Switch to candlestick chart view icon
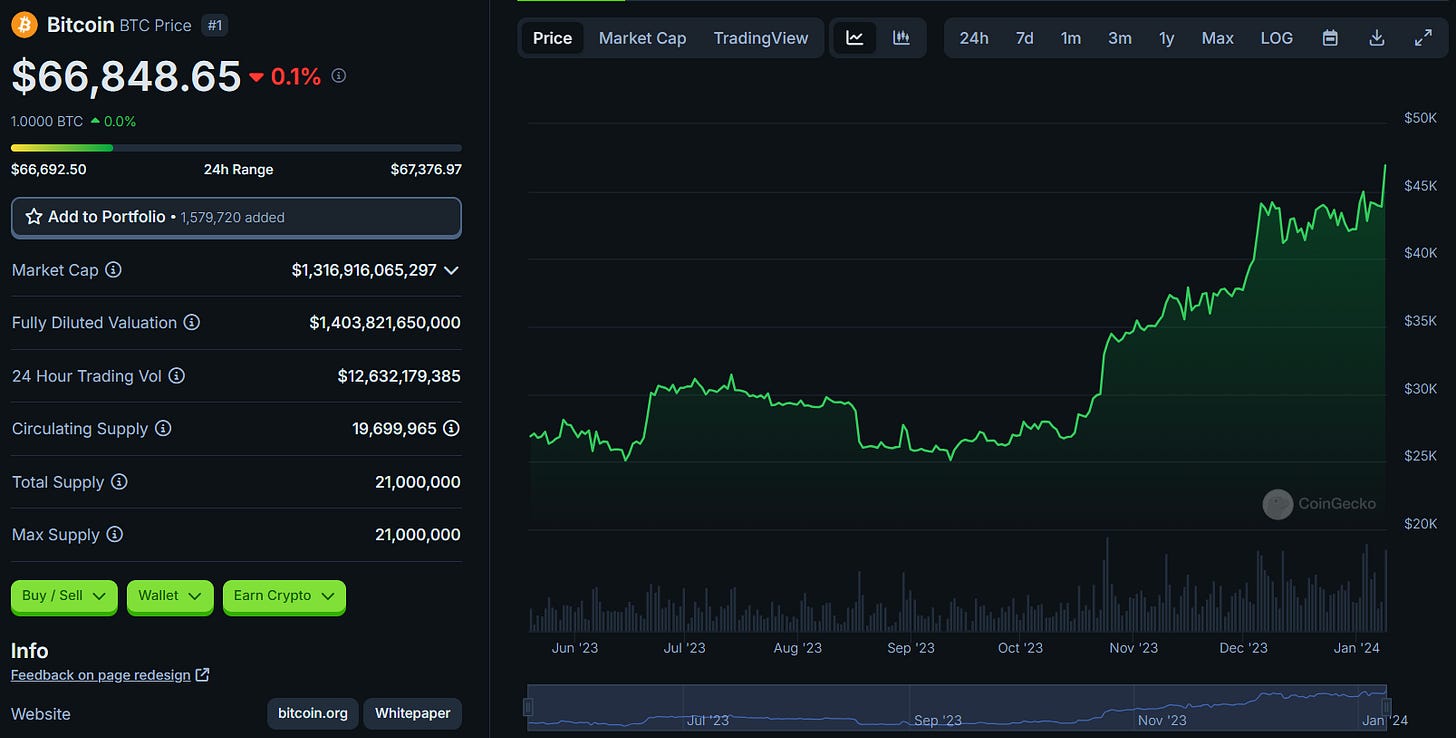Screen dimensions: 1456x738 coord(901,38)
